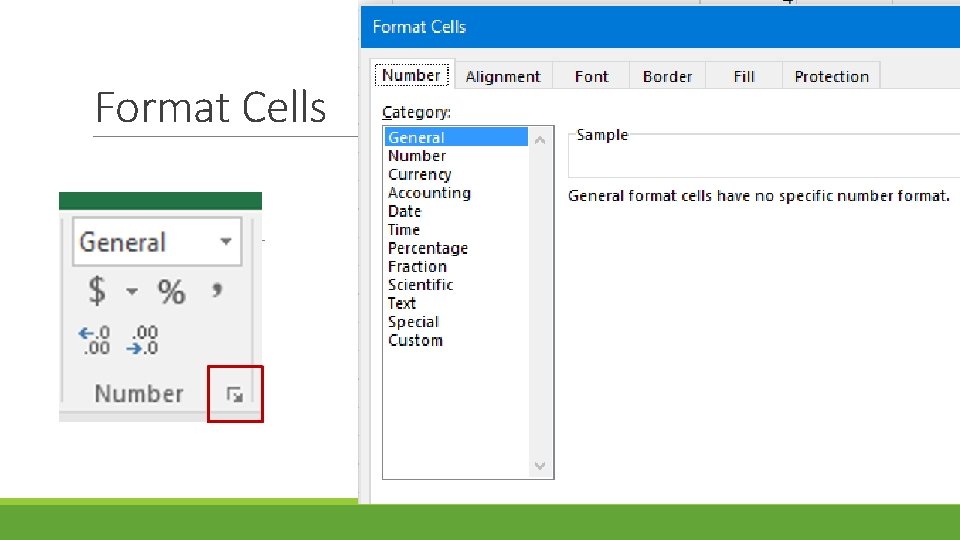Choose the Accounting category

tap(456, 193)
